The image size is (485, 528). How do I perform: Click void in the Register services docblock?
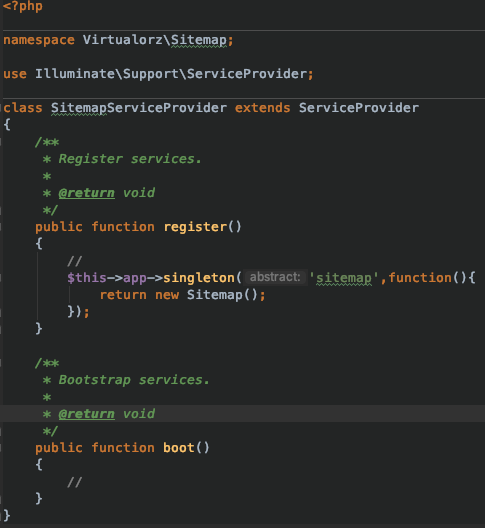[139, 193]
